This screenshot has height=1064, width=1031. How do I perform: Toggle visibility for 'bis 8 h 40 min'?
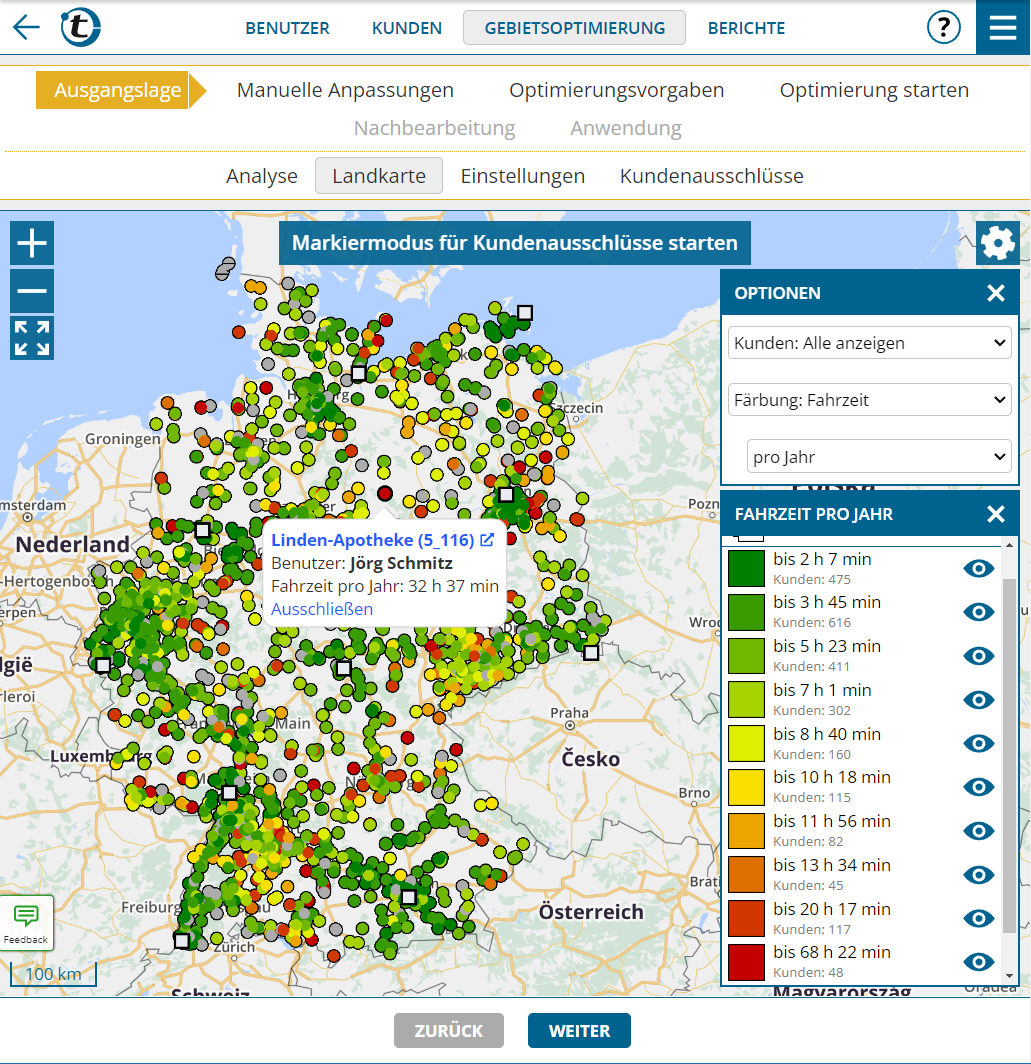pyautogui.click(x=978, y=743)
